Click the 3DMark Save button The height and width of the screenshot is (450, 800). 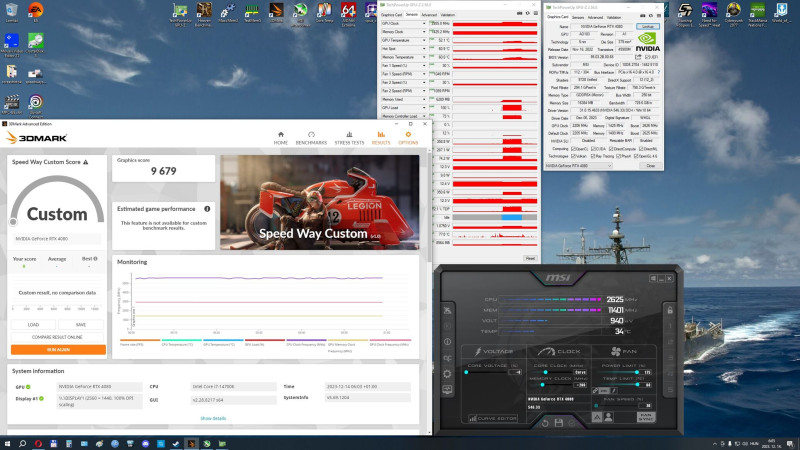point(81,324)
